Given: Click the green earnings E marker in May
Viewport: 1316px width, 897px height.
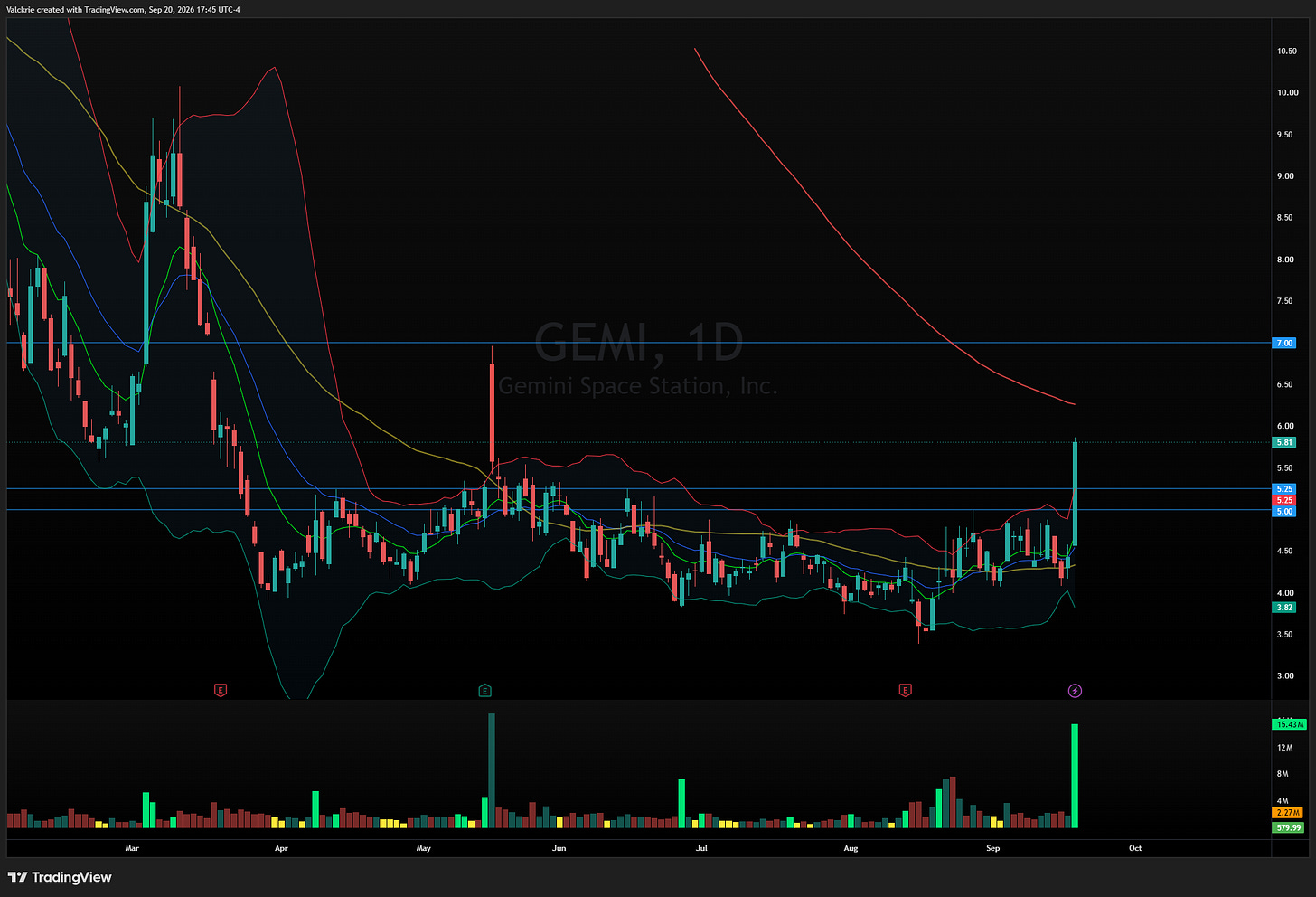Looking at the screenshot, I should click(x=485, y=691).
